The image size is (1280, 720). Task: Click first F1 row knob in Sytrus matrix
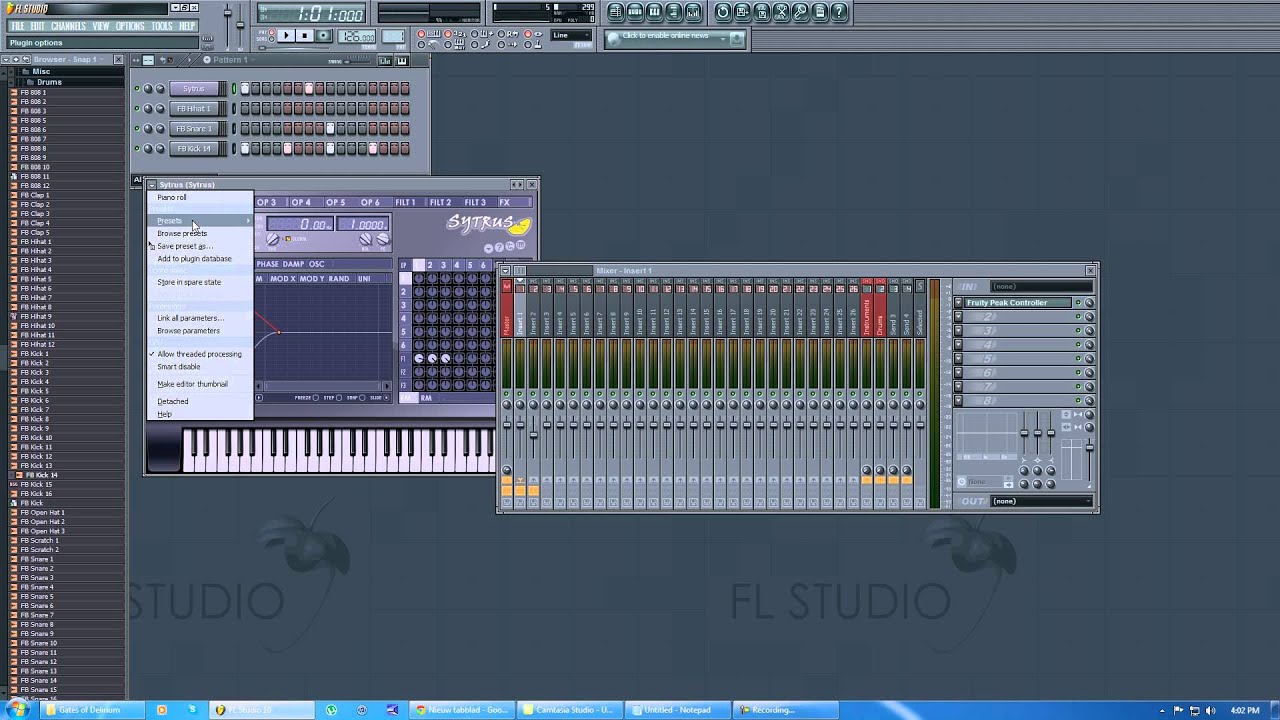pos(419,358)
